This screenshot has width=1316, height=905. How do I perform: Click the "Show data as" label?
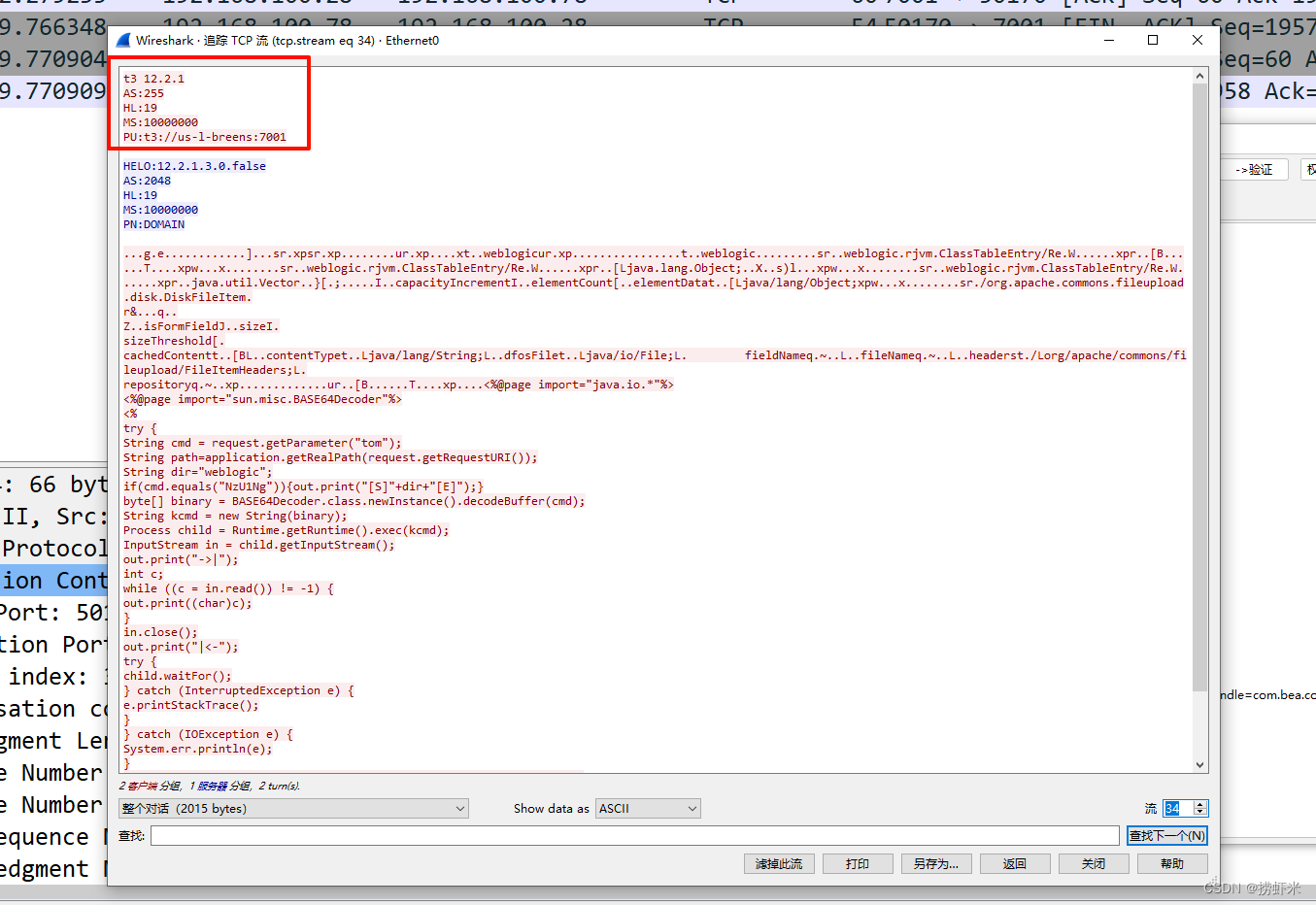[551, 809]
